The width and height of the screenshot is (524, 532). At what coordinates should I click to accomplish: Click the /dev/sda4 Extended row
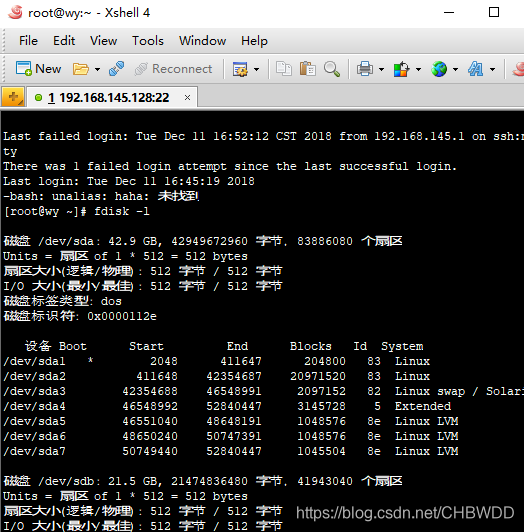coord(227,406)
